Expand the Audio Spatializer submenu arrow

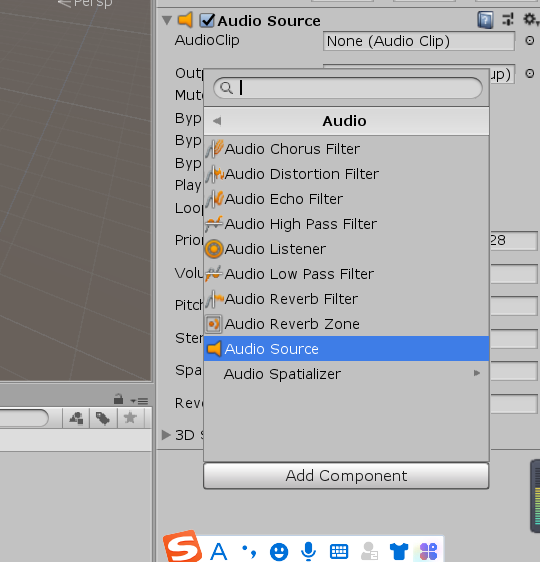tap(477, 373)
